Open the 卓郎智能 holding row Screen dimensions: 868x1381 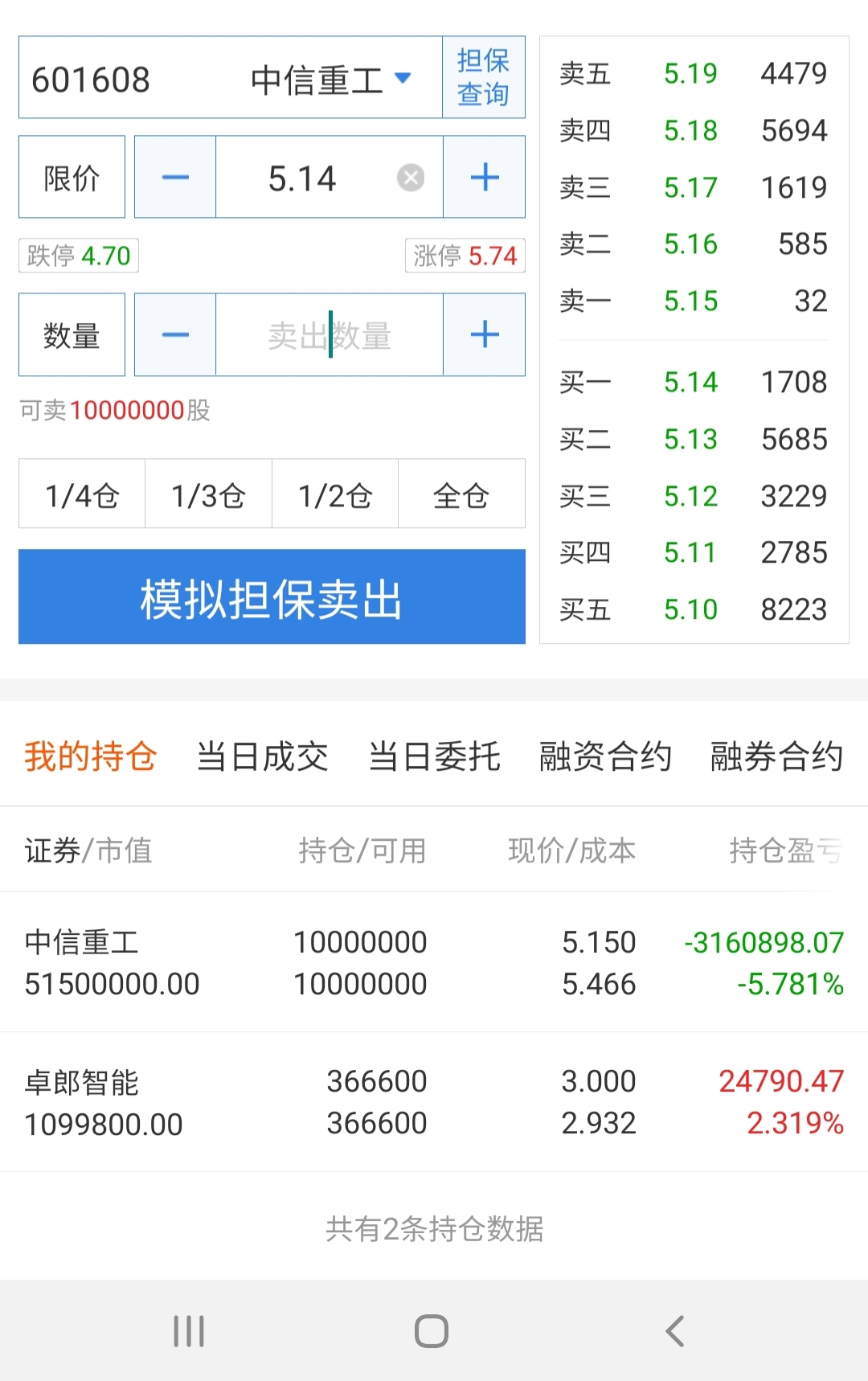434,1102
